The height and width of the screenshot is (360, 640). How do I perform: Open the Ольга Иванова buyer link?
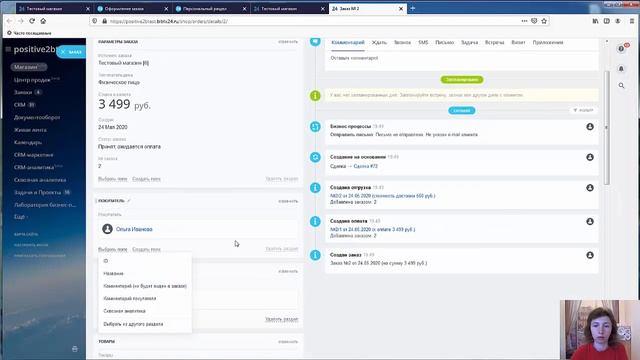click(x=134, y=229)
